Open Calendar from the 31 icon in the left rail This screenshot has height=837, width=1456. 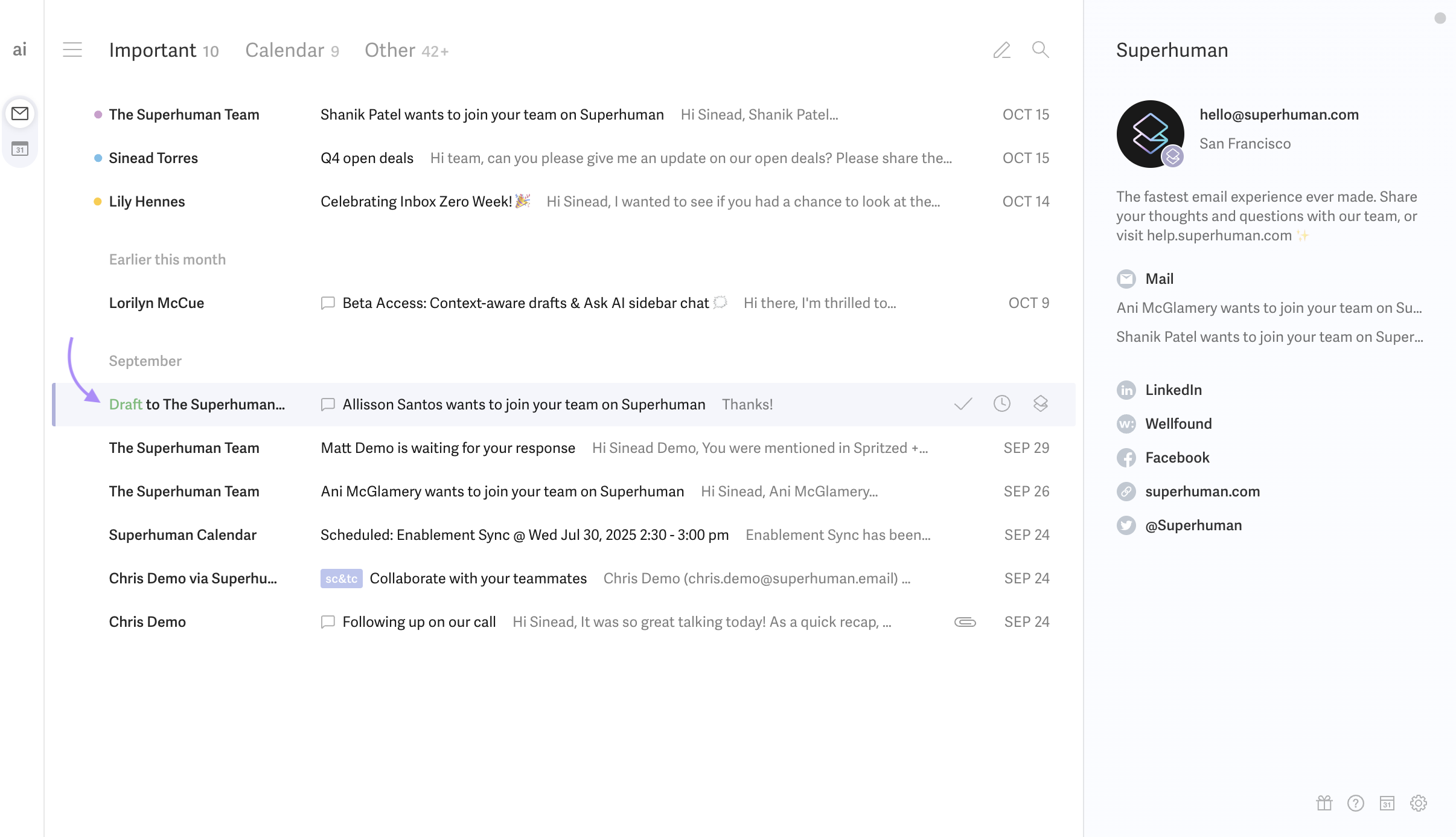pos(20,149)
